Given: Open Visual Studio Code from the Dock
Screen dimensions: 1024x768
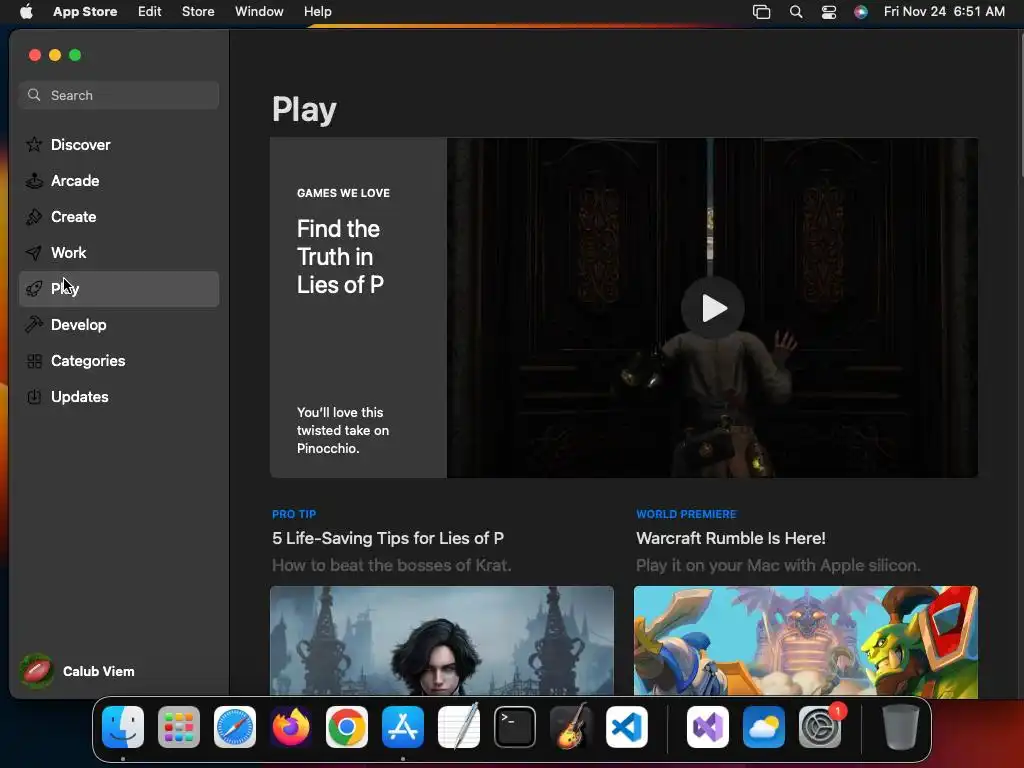Looking at the screenshot, I should tap(627, 727).
